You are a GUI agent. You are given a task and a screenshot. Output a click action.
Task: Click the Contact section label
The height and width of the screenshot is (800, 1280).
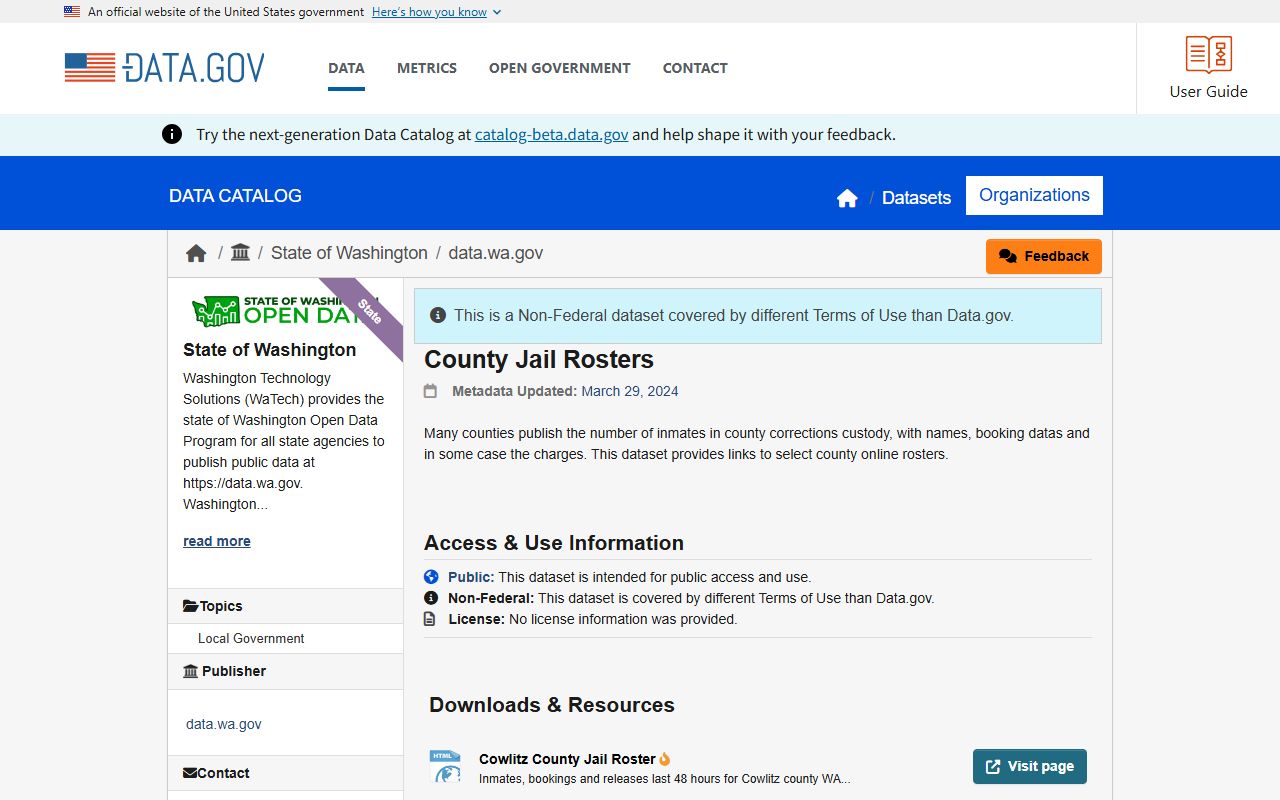coord(223,773)
